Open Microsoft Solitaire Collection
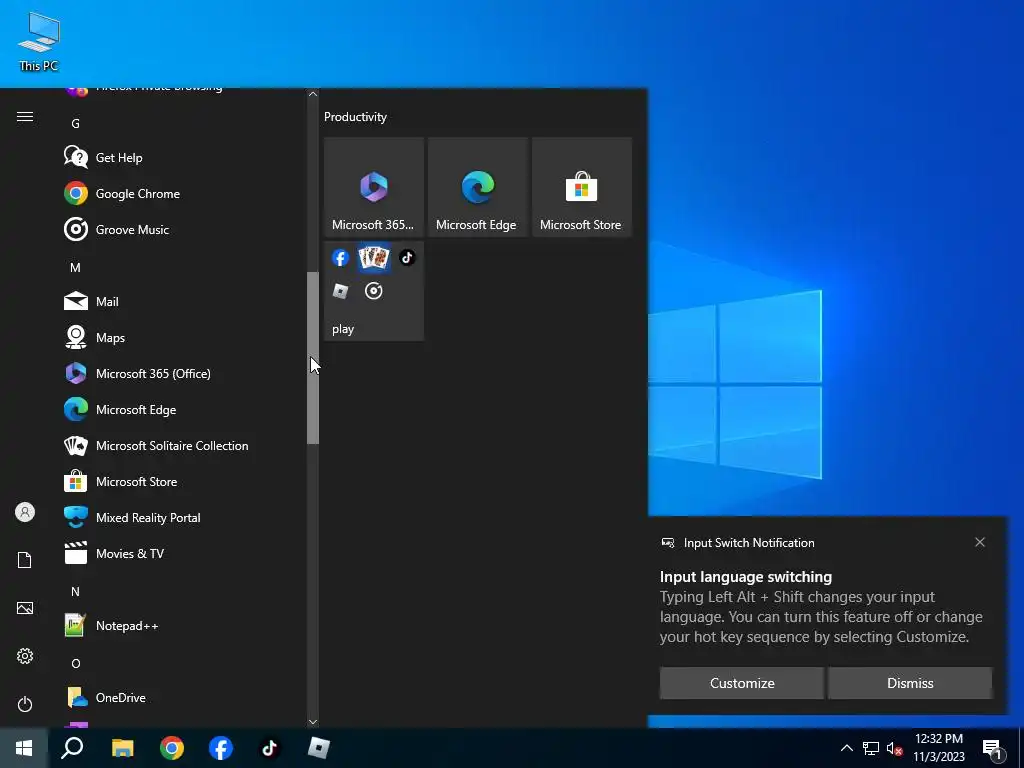Viewport: 1024px width, 768px height. tap(183, 445)
